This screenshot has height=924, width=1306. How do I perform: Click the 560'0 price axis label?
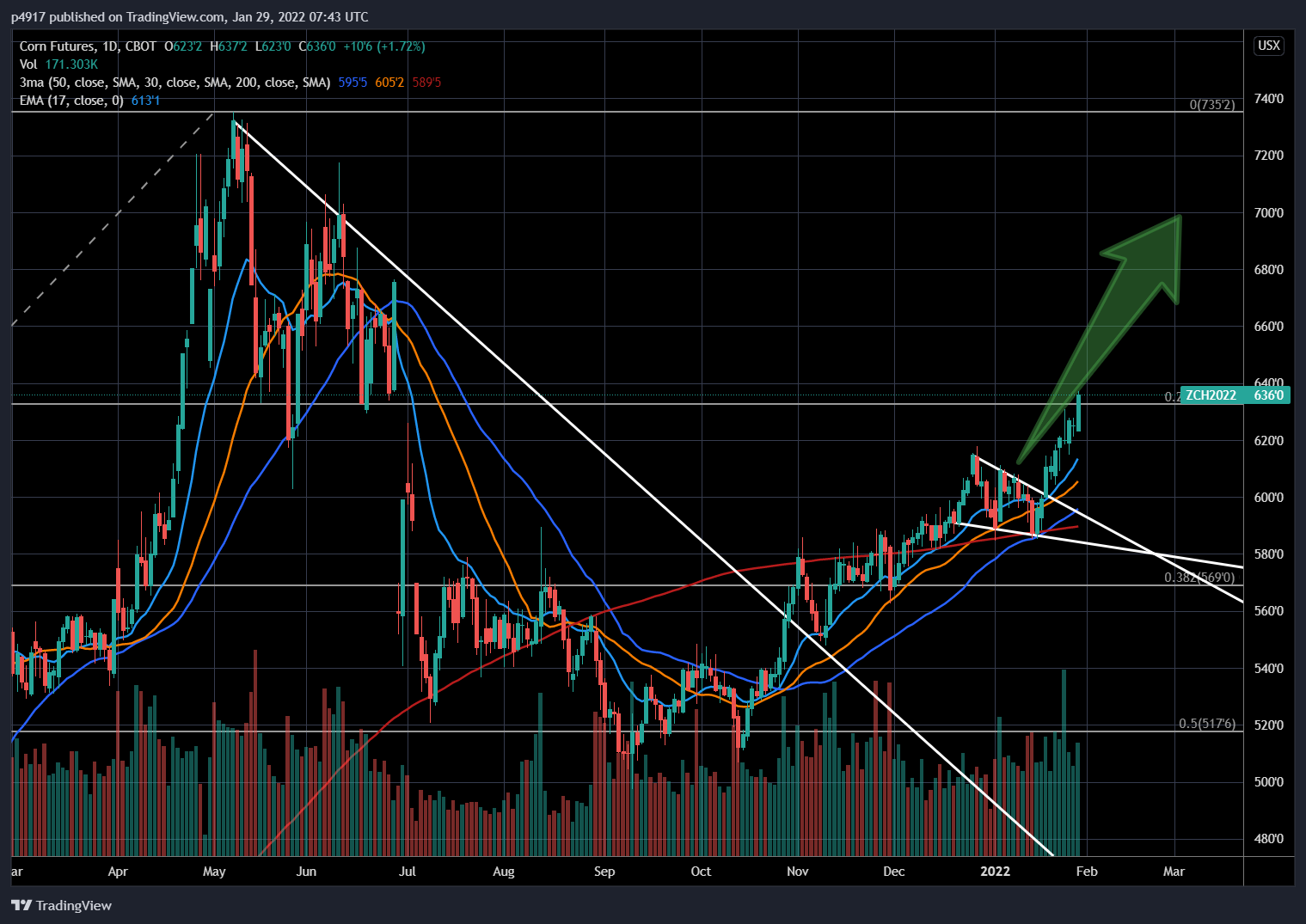(x=1269, y=611)
